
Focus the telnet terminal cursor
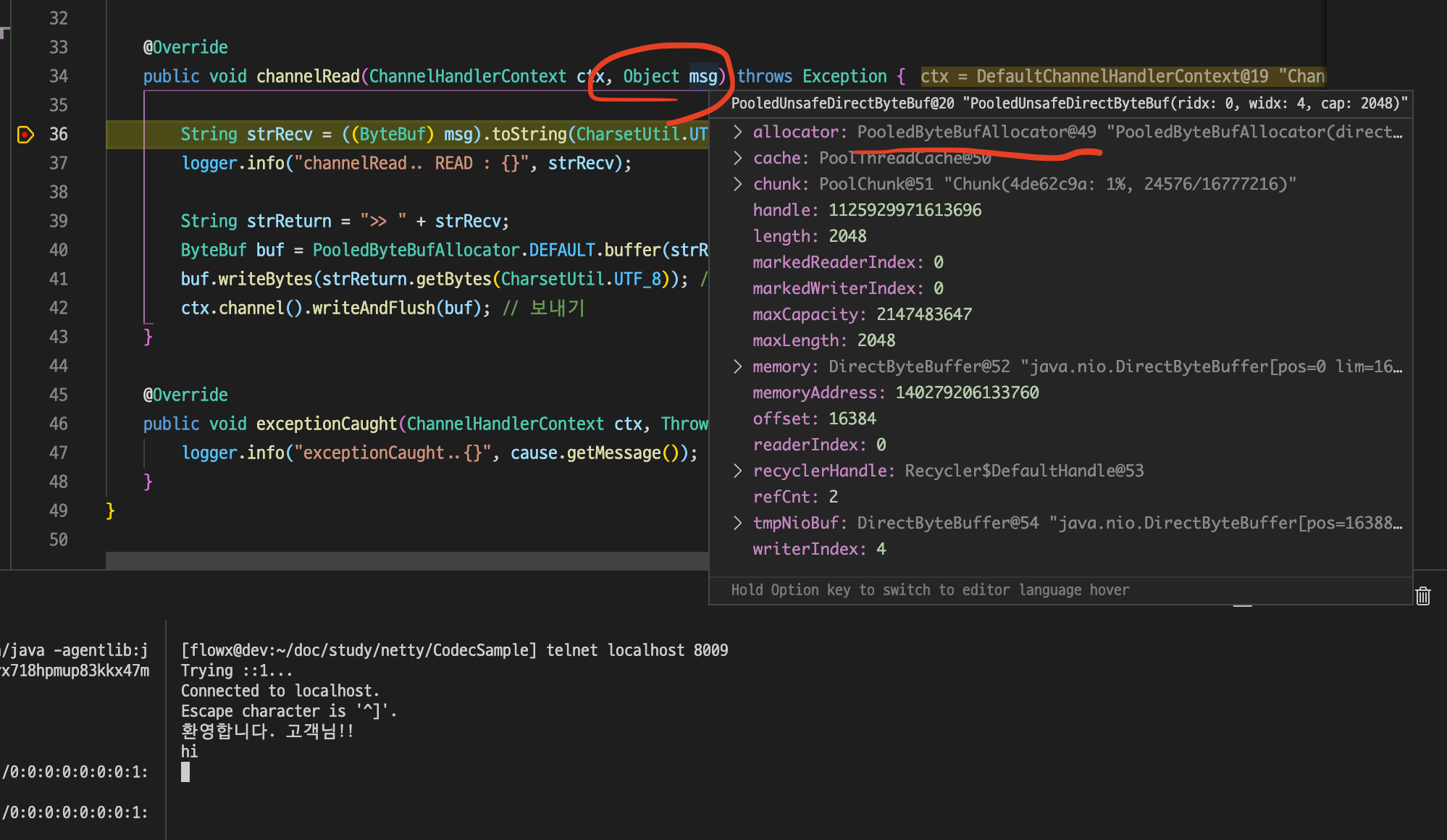click(185, 772)
